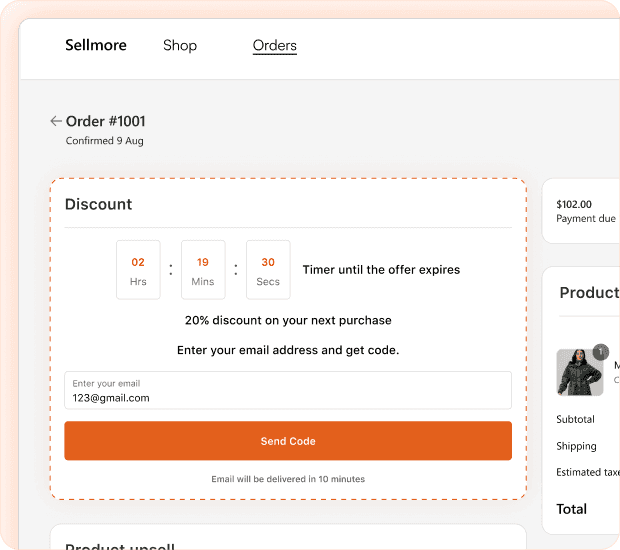Click the $102.00 Payment due card

581,211
